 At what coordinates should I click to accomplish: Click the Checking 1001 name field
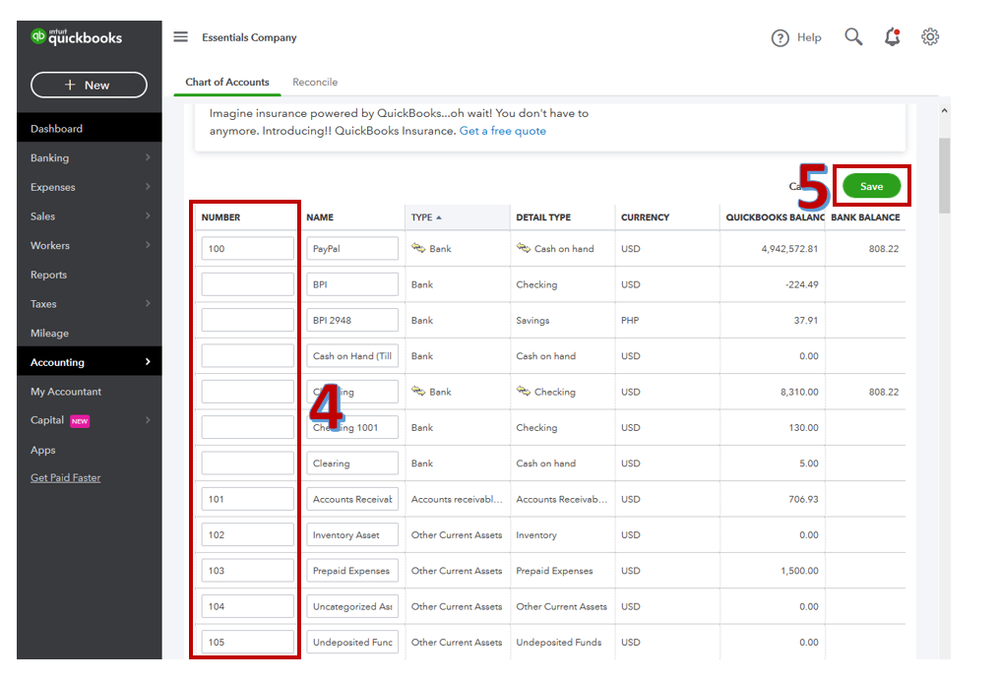click(x=352, y=428)
